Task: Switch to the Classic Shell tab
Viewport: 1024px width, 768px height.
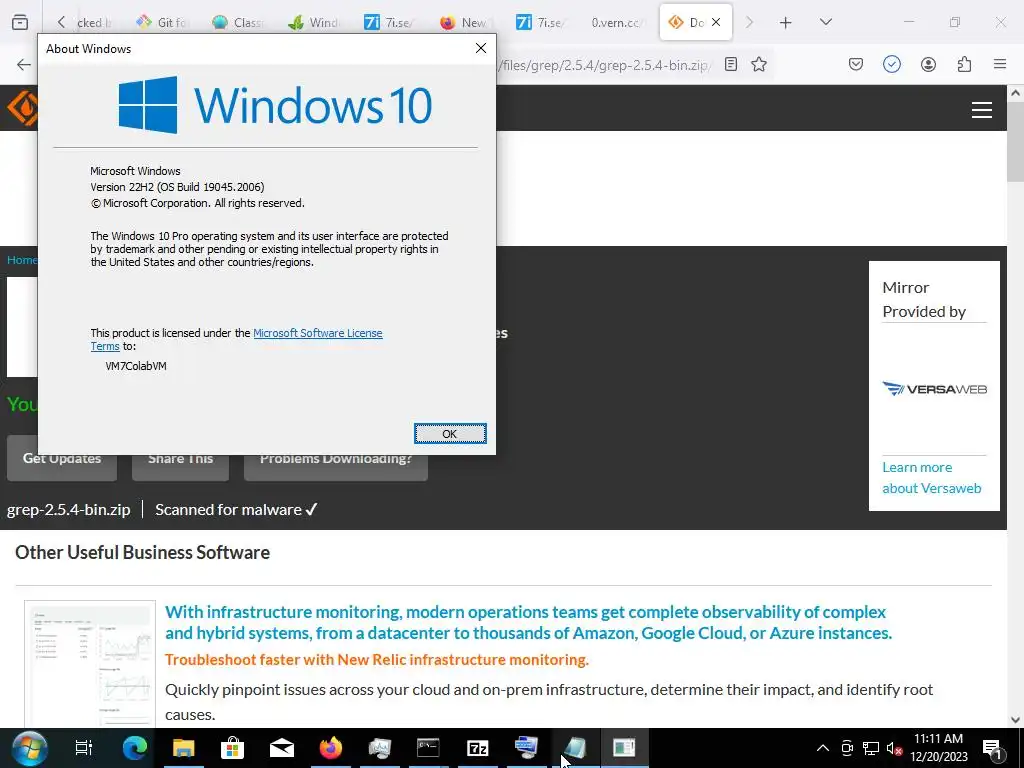Action: point(238,22)
